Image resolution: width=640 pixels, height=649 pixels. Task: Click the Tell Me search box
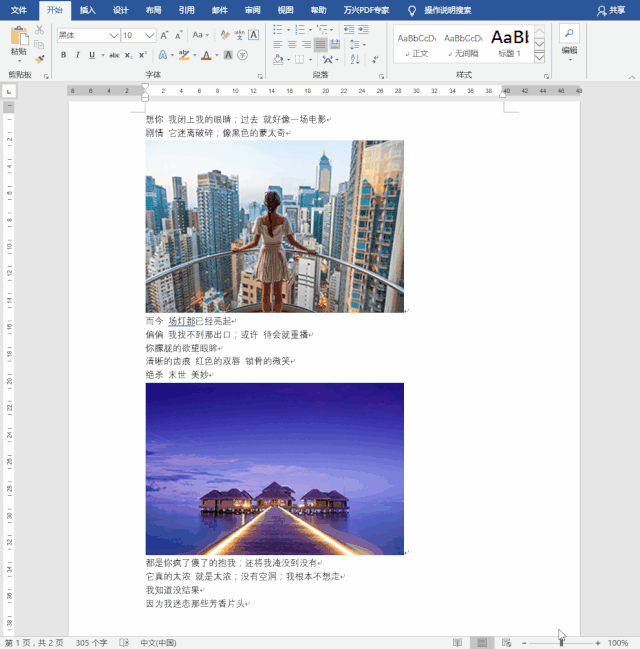click(x=448, y=10)
